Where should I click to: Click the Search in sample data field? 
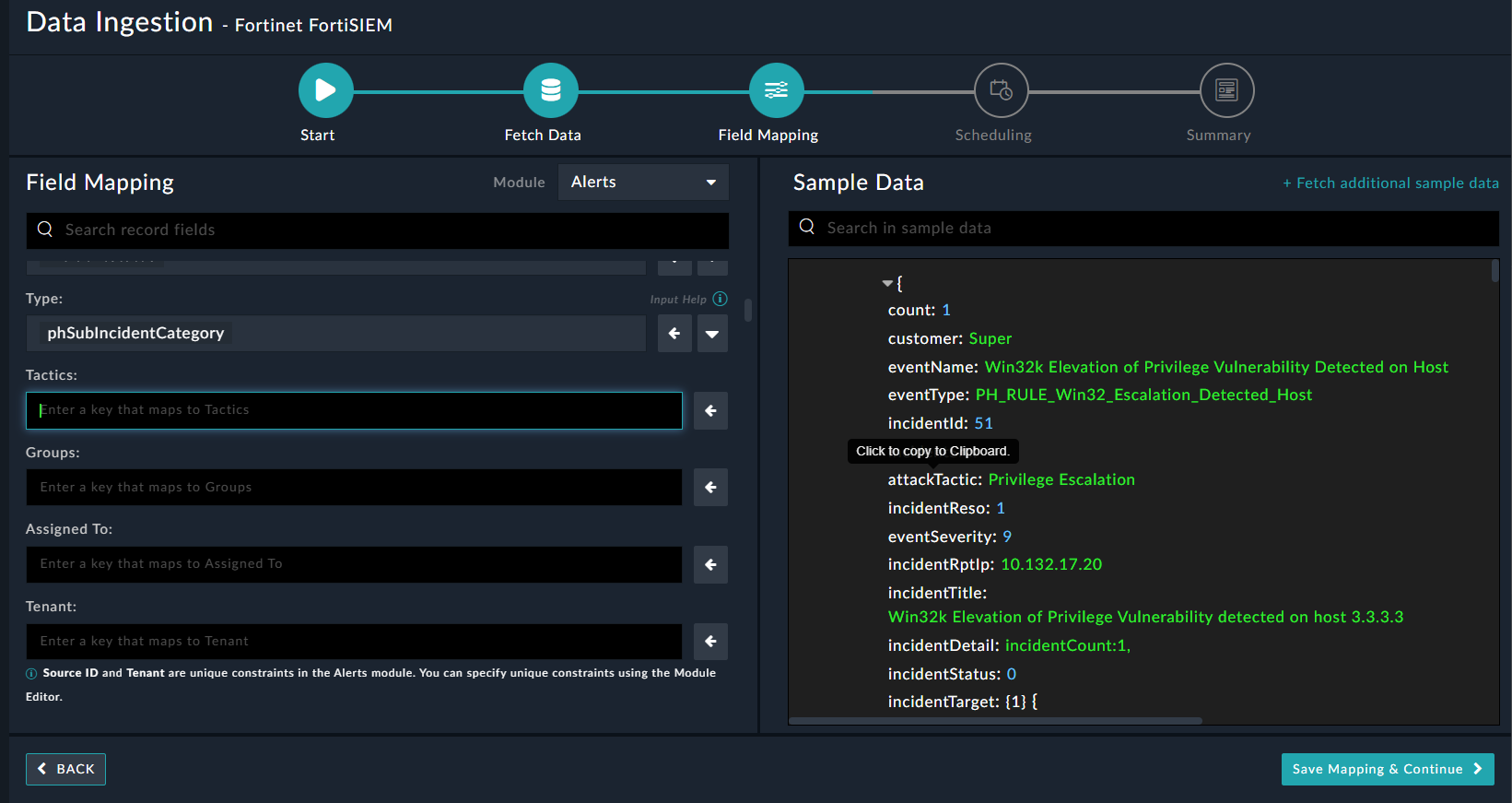pyautogui.click(x=1143, y=228)
